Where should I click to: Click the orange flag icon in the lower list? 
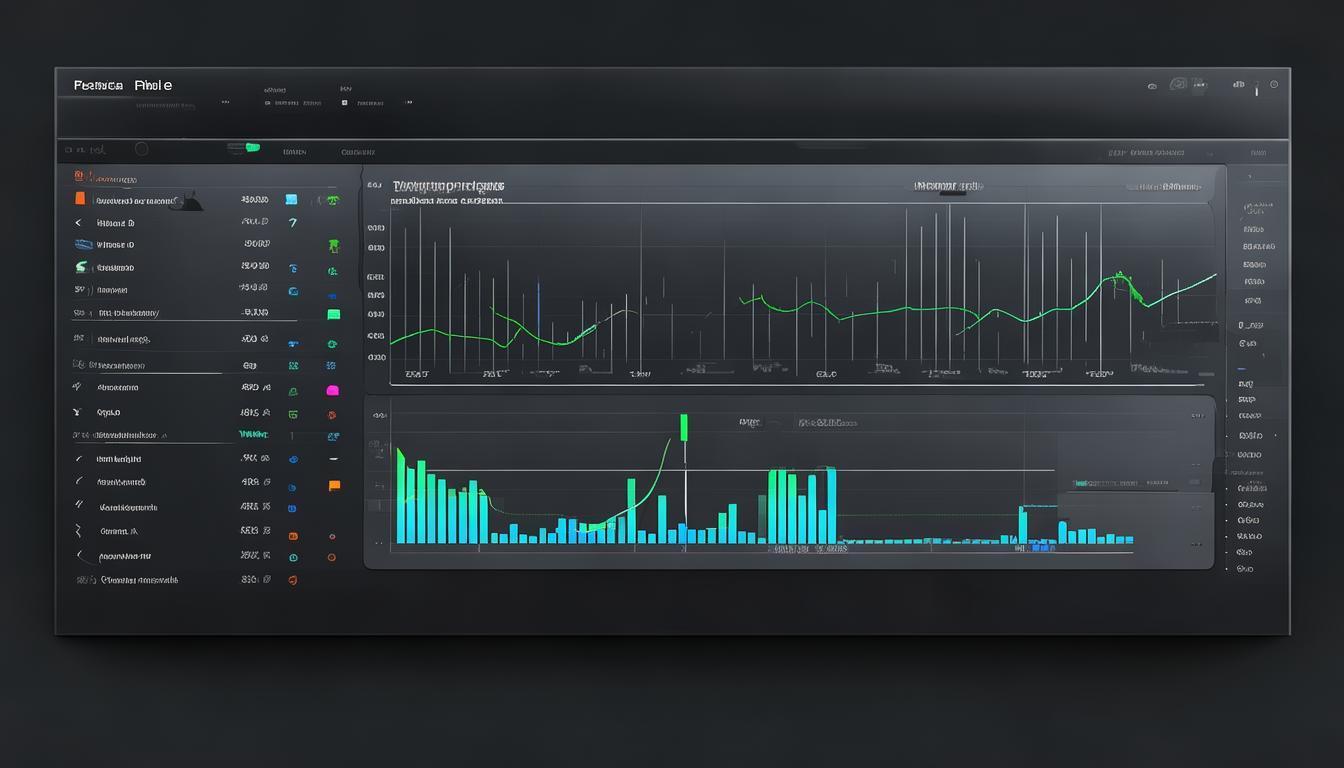[x=334, y=485]
